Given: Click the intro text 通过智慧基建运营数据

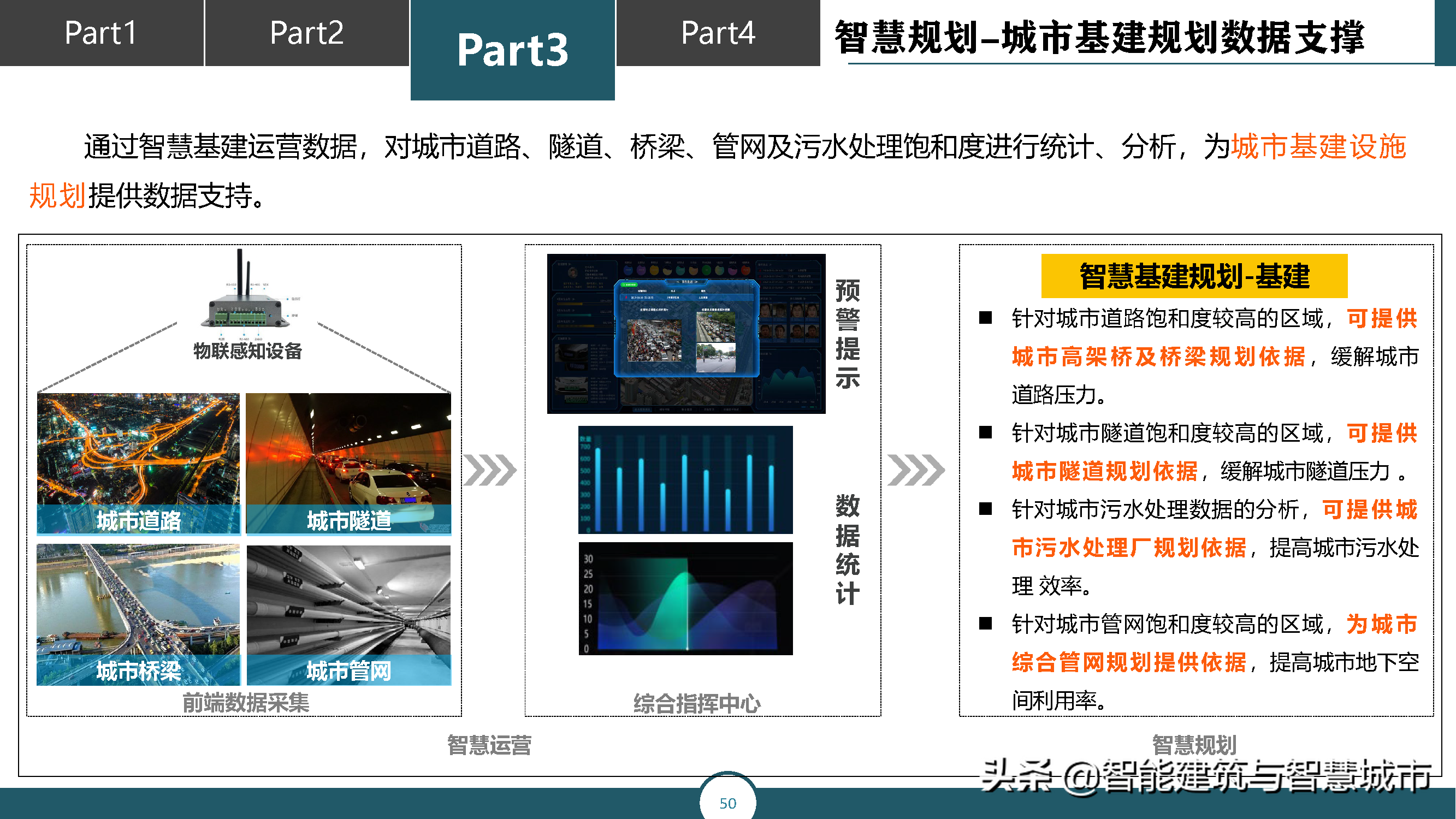Looking at the screenshot, I should tap(221, 147).
